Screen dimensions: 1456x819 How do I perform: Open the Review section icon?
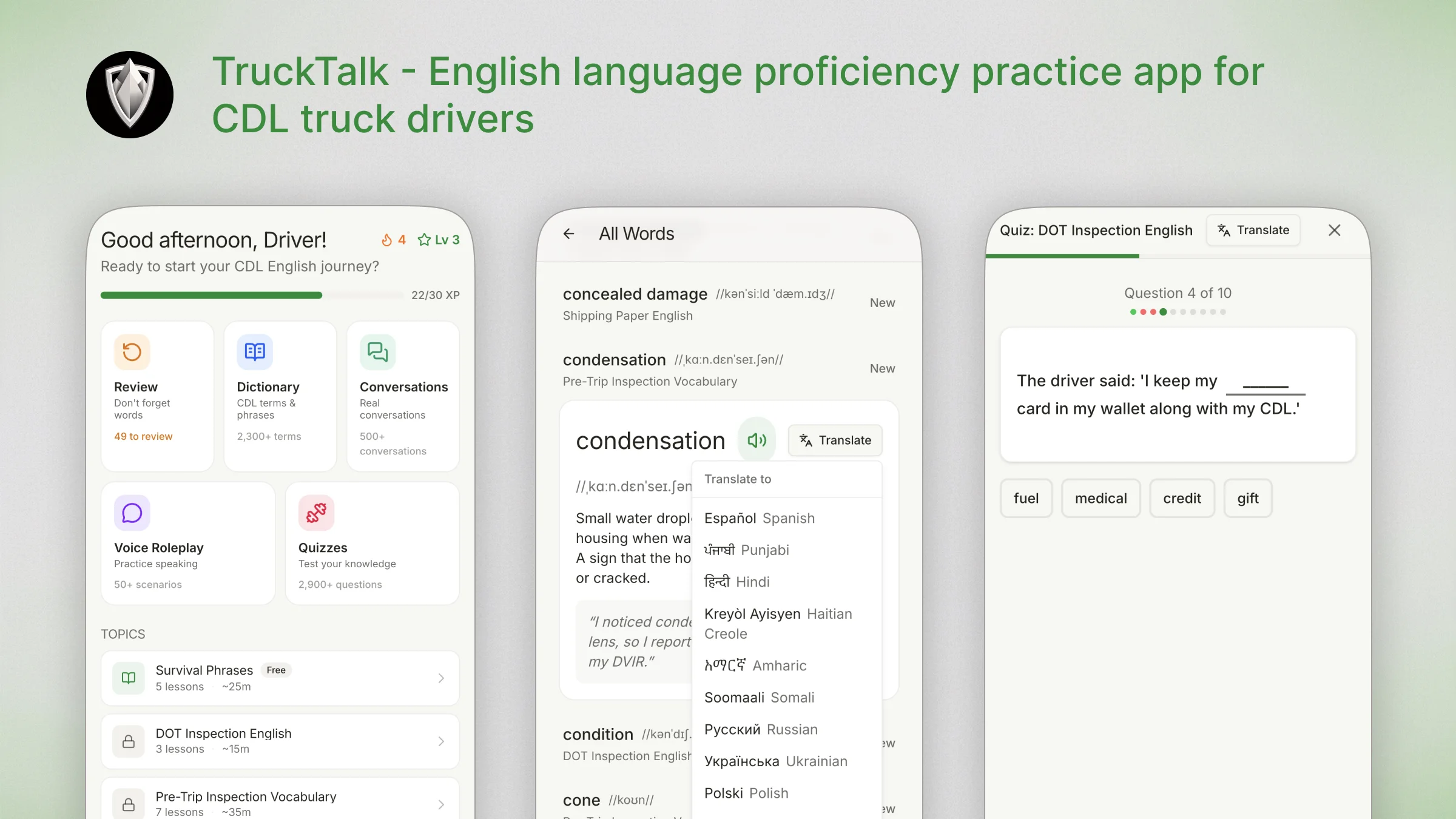pyautogui.click(x=131, y=351)
